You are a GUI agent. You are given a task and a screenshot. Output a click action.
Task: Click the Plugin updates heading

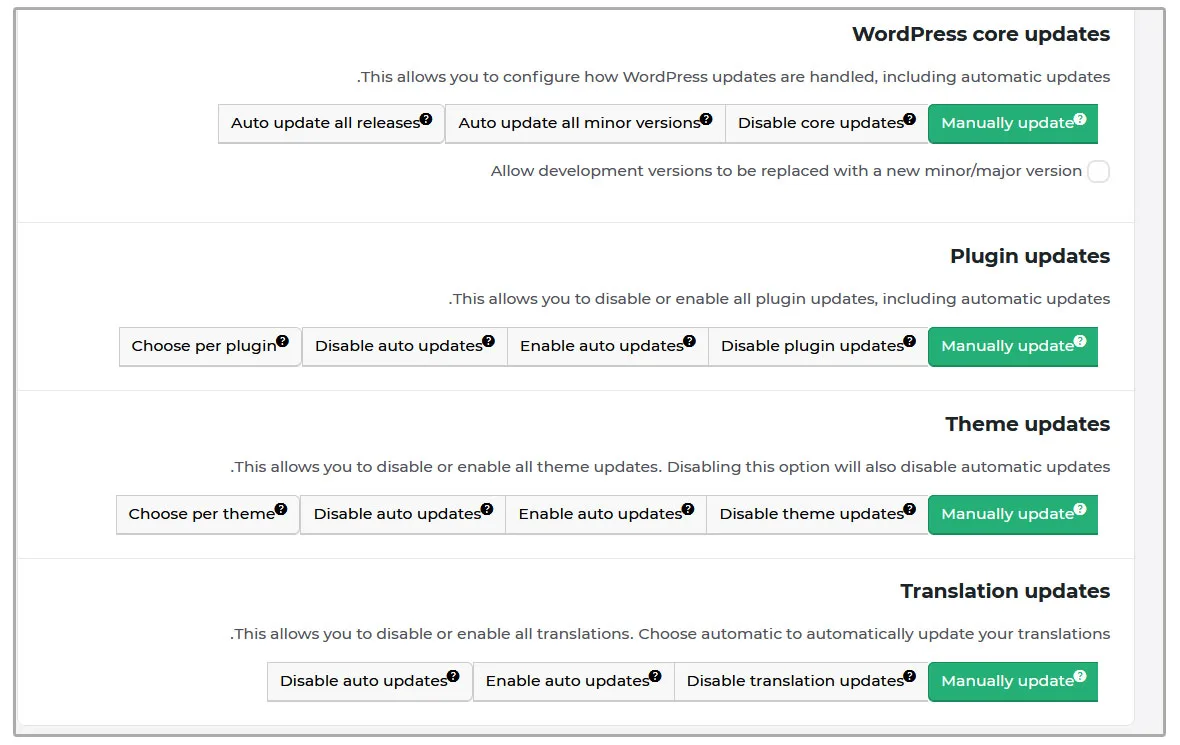point(1029,257)
